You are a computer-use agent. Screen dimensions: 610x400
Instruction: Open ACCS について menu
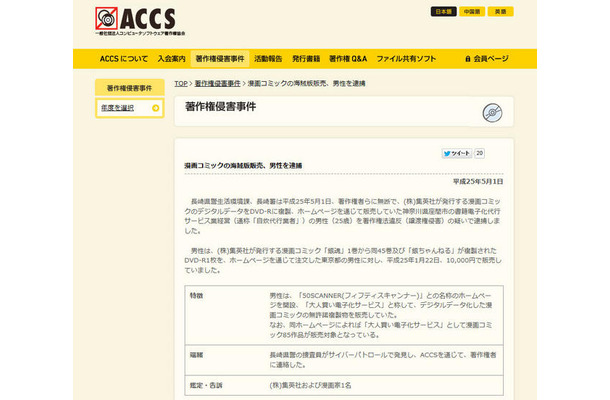[x=124, y=59]
